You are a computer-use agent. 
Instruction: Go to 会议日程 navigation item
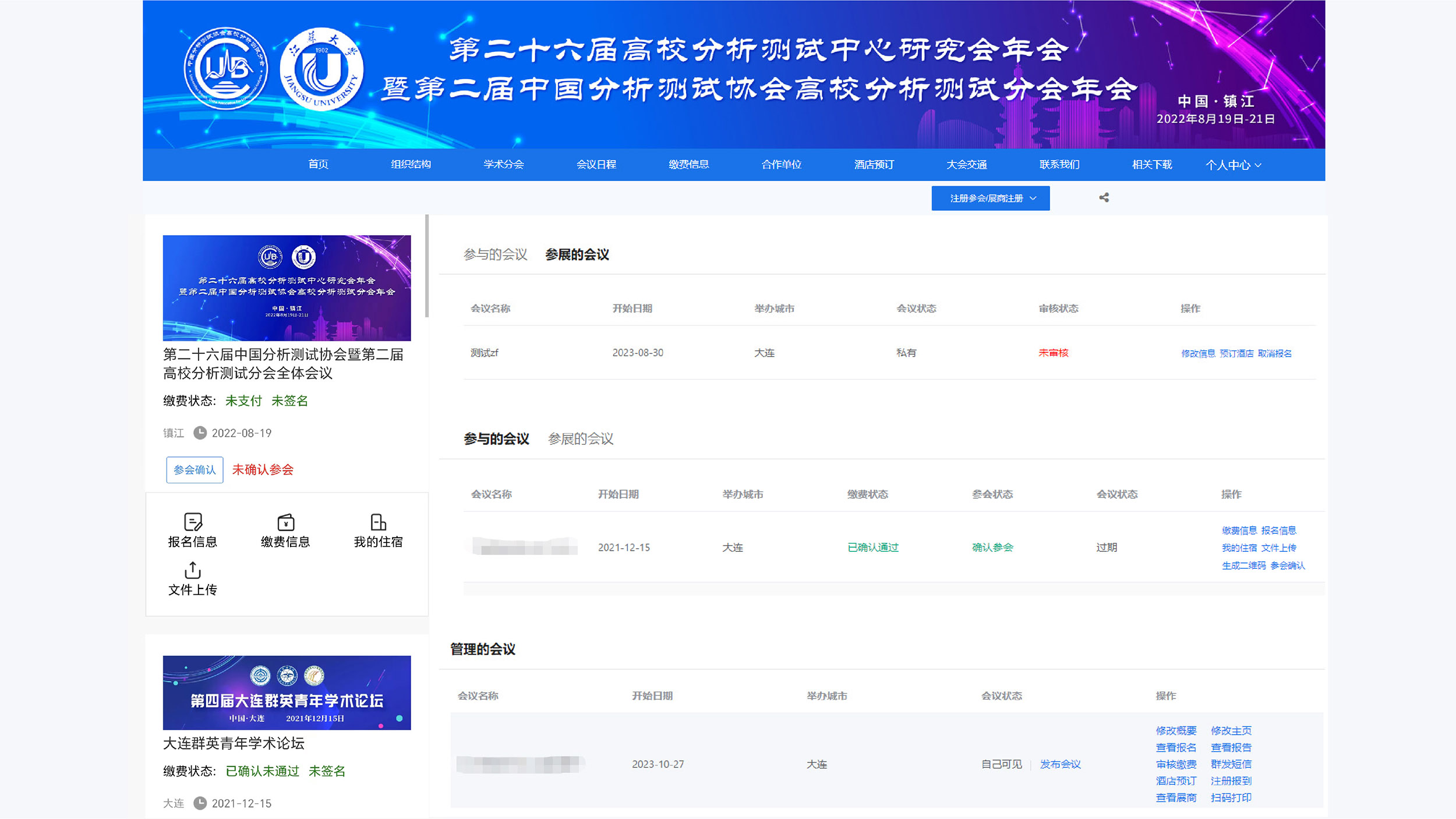click(596, 165)
